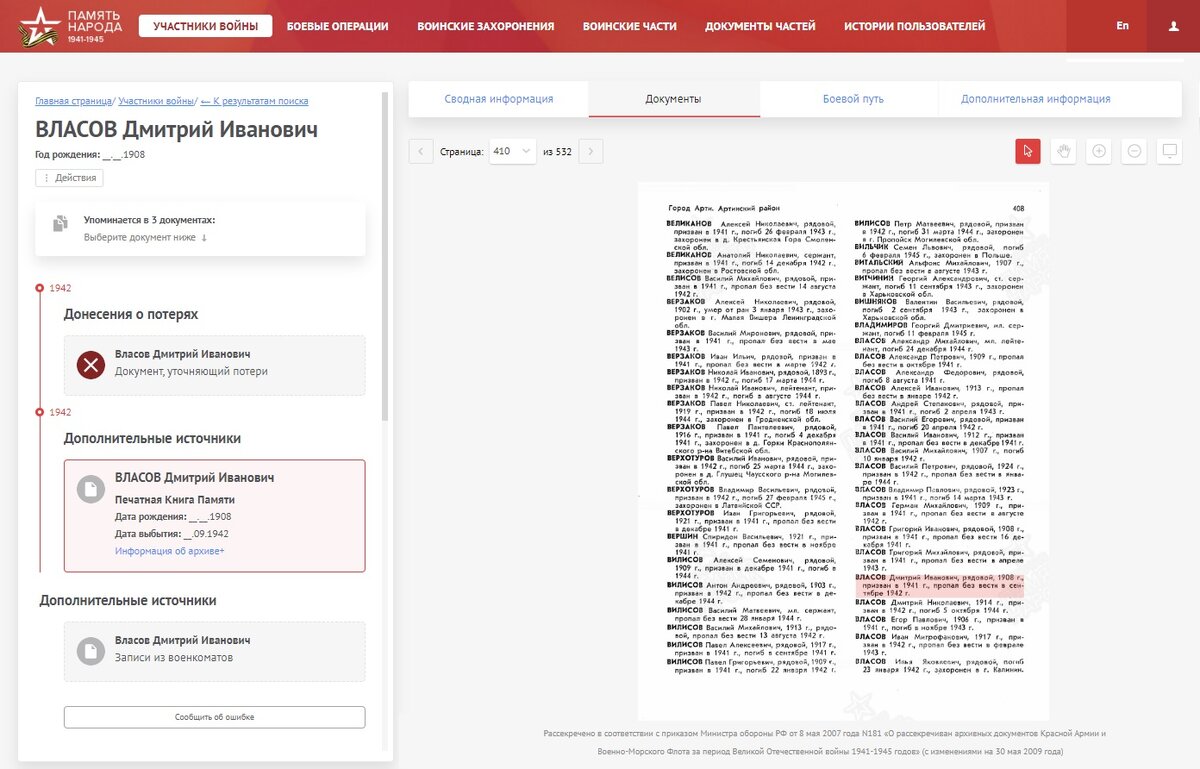The width and height of the screenshot is (1200, 769).
Task: Open the Действия actions menu
Action: pos(69,178)
